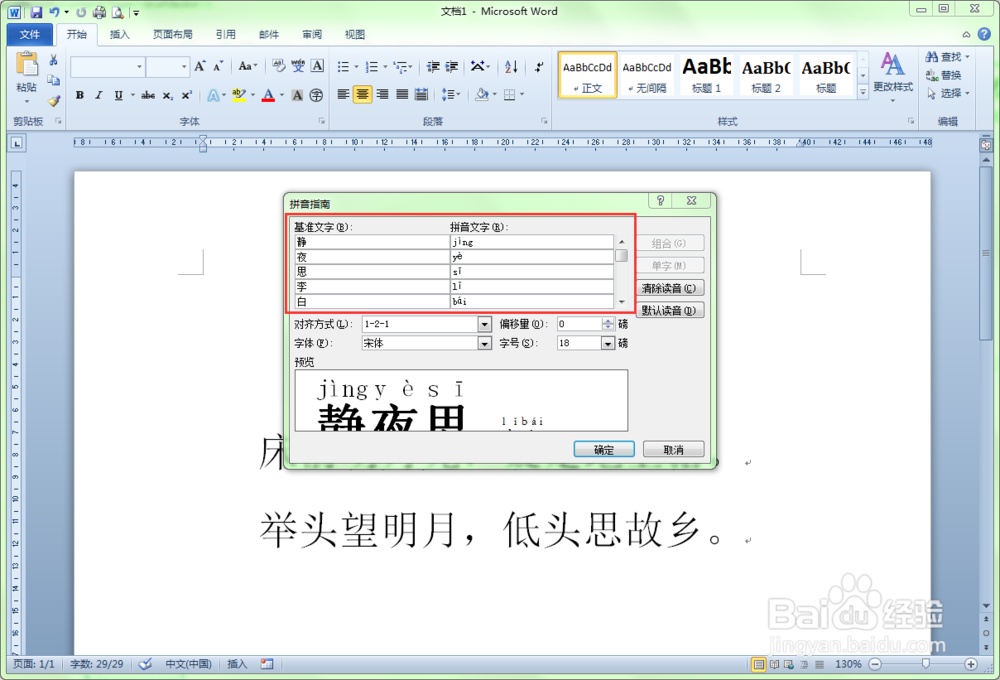This screenshot has width=1000, height=680.
Task: Click the zoom slider handle
Action: tap(925, 664)
